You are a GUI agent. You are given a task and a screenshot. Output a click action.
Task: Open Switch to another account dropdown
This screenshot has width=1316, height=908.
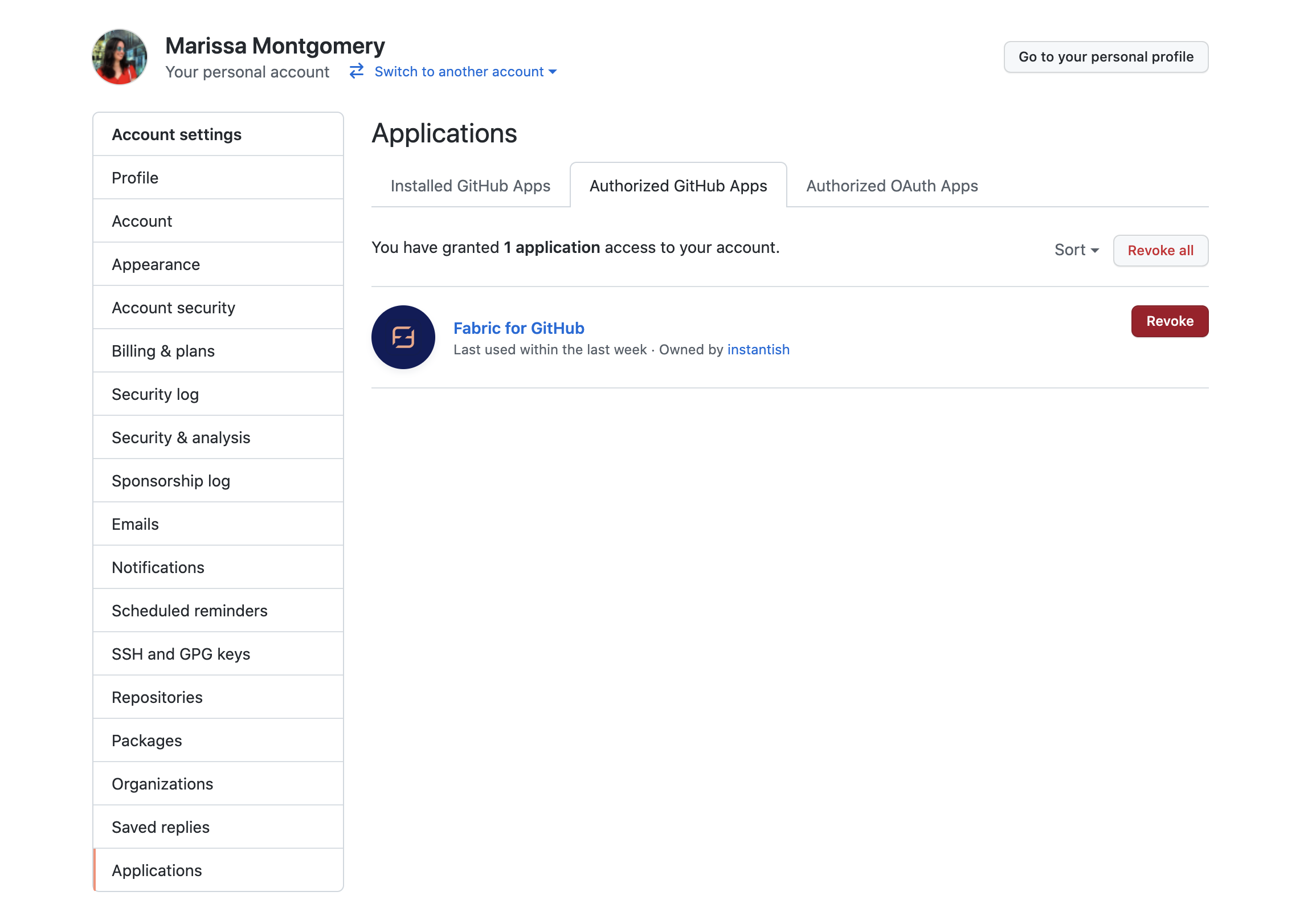coord(465,72)
